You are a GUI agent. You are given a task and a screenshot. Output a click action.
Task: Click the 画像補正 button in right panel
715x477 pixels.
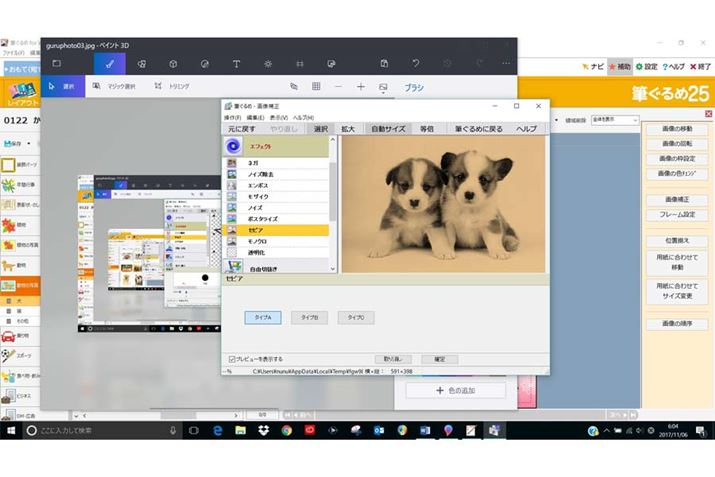676,200
